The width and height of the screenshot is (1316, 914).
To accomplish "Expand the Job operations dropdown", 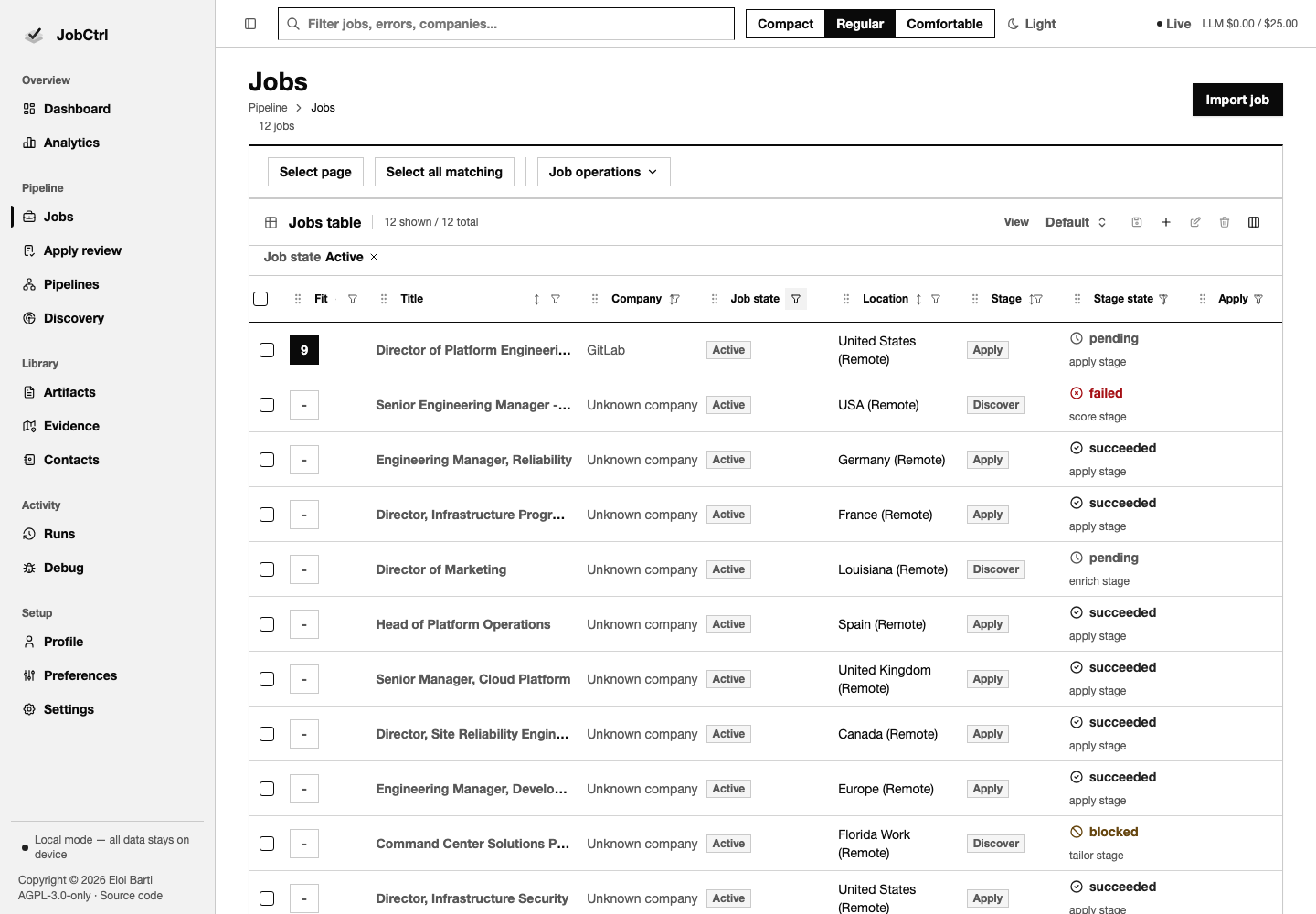I will click(x=604, y=172).
